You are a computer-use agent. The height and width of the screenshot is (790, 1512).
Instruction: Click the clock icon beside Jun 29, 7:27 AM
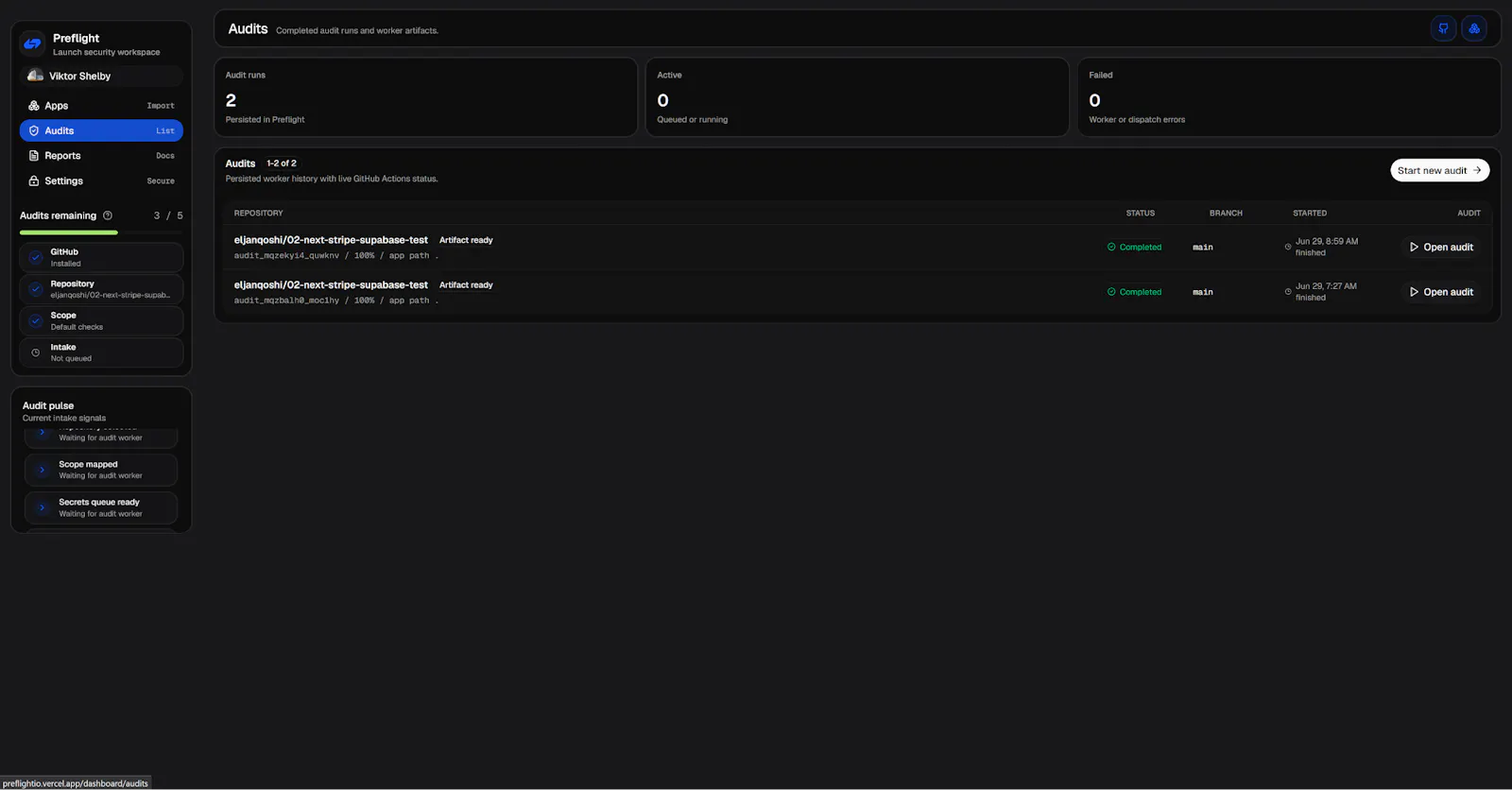click(x=1288, y=292)
